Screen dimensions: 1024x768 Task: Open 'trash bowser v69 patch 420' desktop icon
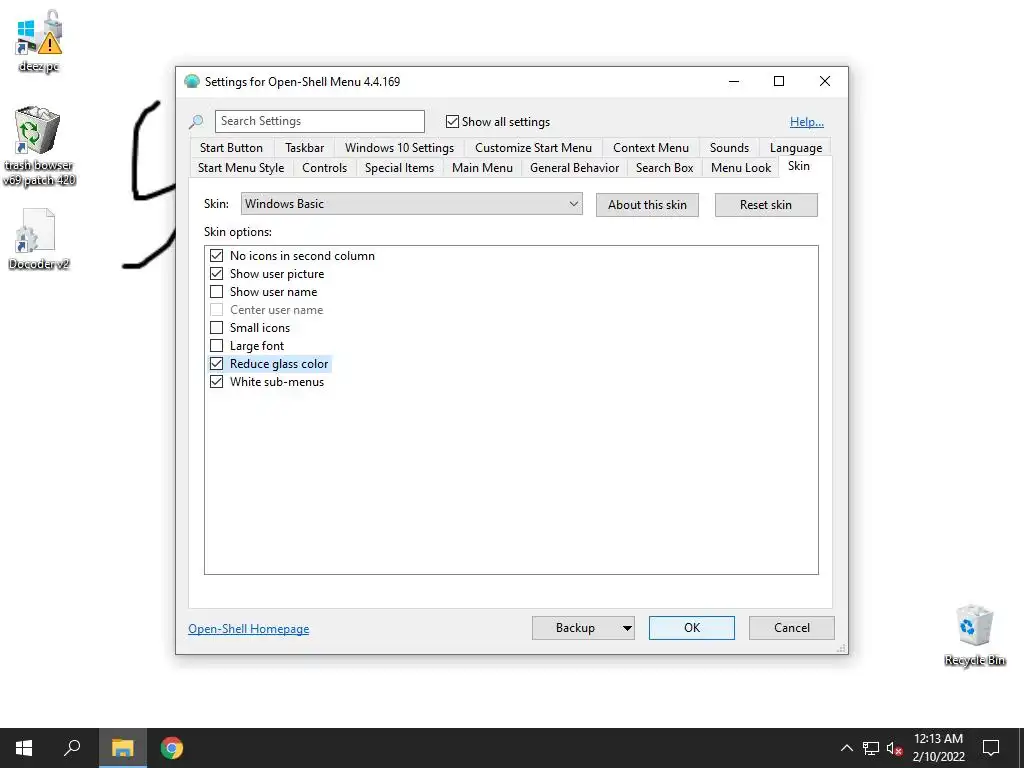[x=39, y=146]
